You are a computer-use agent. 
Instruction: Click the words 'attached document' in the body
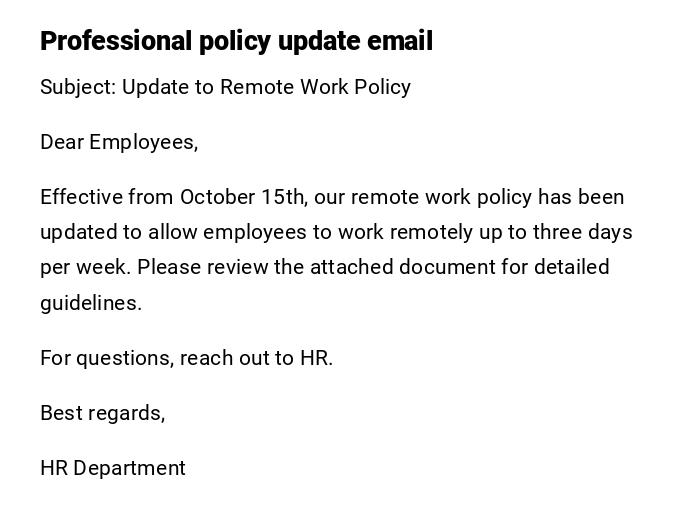point(391,268)
